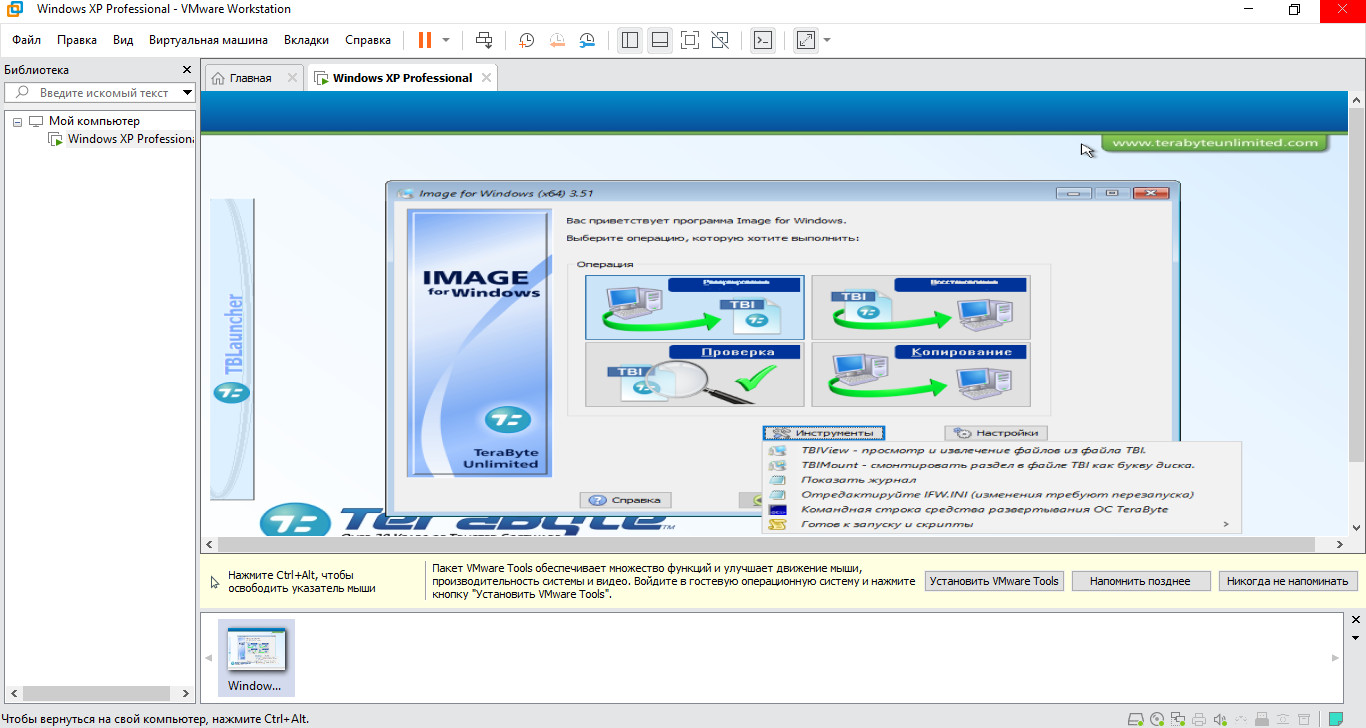Click the hard disk status bar icon
The height and width of the screenshot is (728, 1366).
[x=1136, y=719]
